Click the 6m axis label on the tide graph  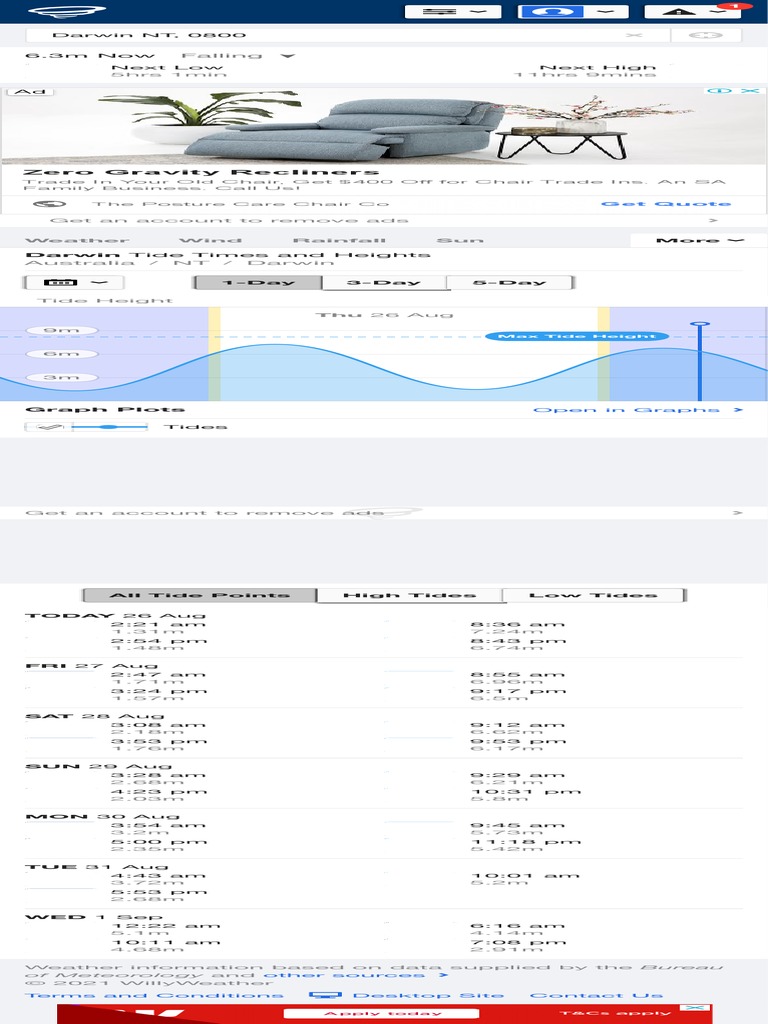pyautogui.click(x=61, y=354)
